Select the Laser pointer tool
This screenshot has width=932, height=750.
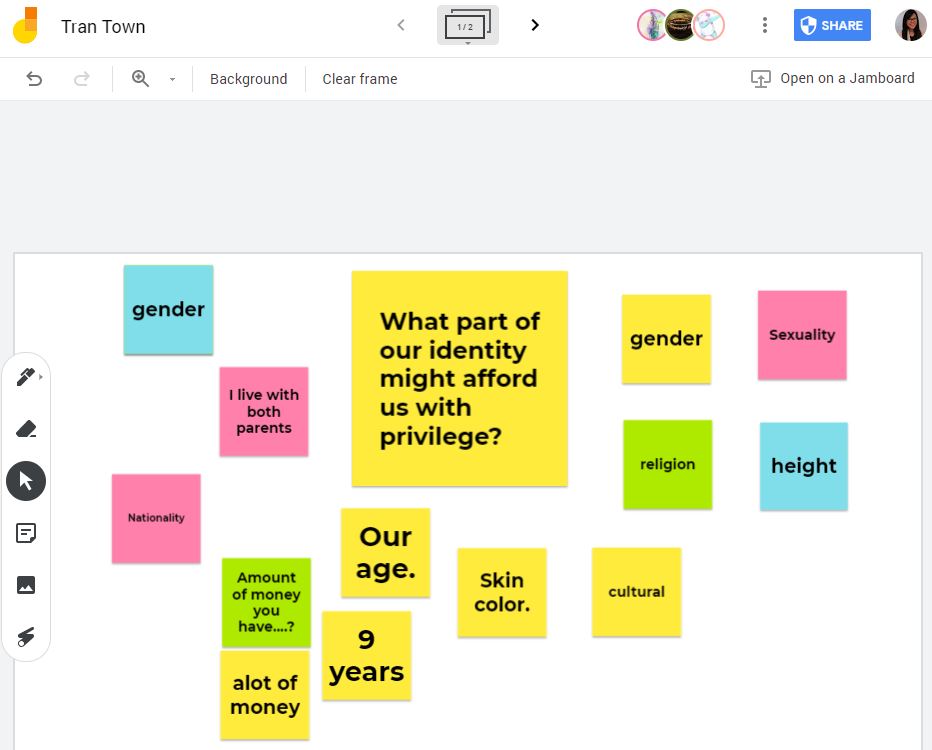(x=26, y=636)
